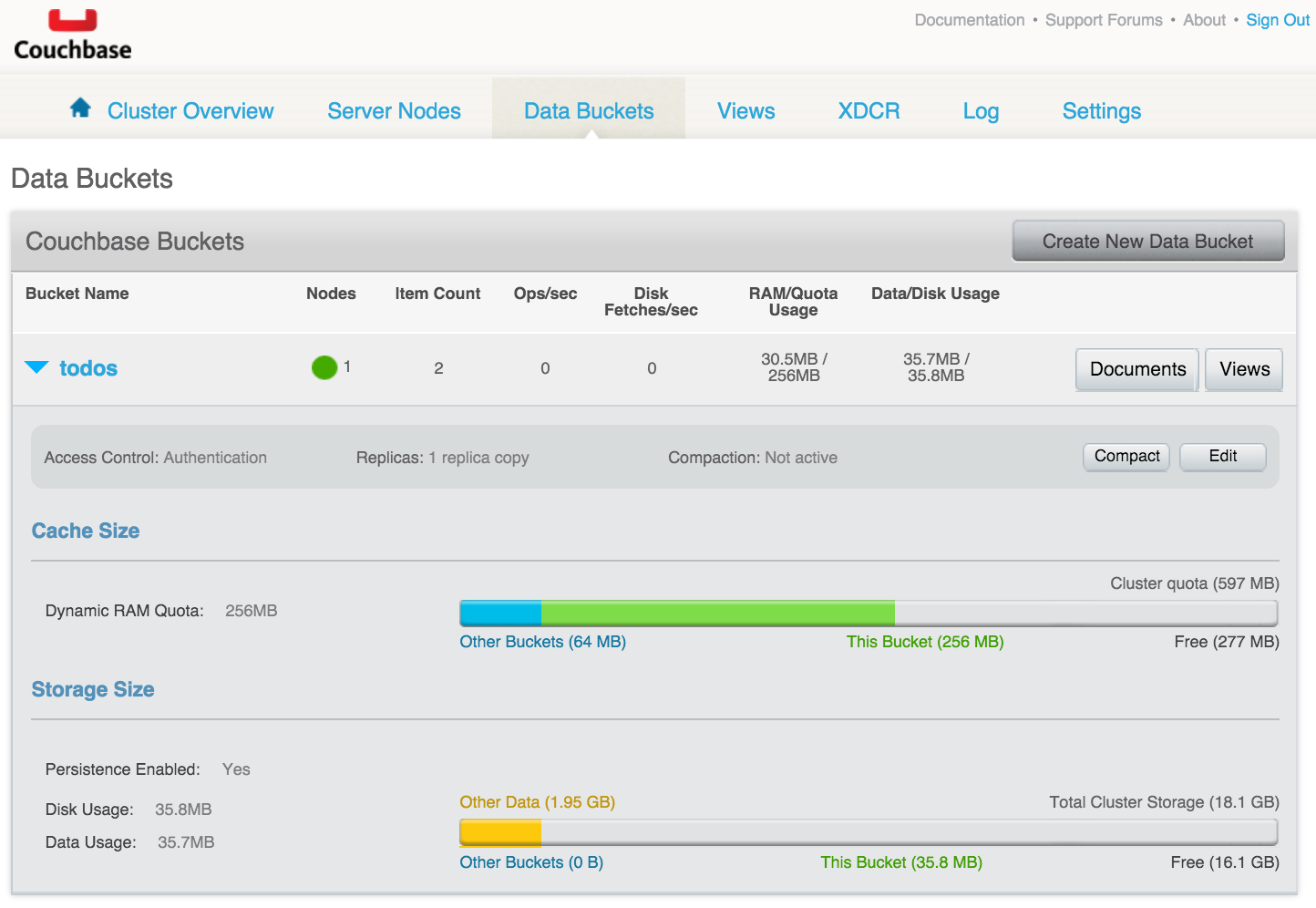Screen dimensions: 1316x908
Task: Open Views button for todos bucket
Action: pyautogui.click(x=1244, y=369)
